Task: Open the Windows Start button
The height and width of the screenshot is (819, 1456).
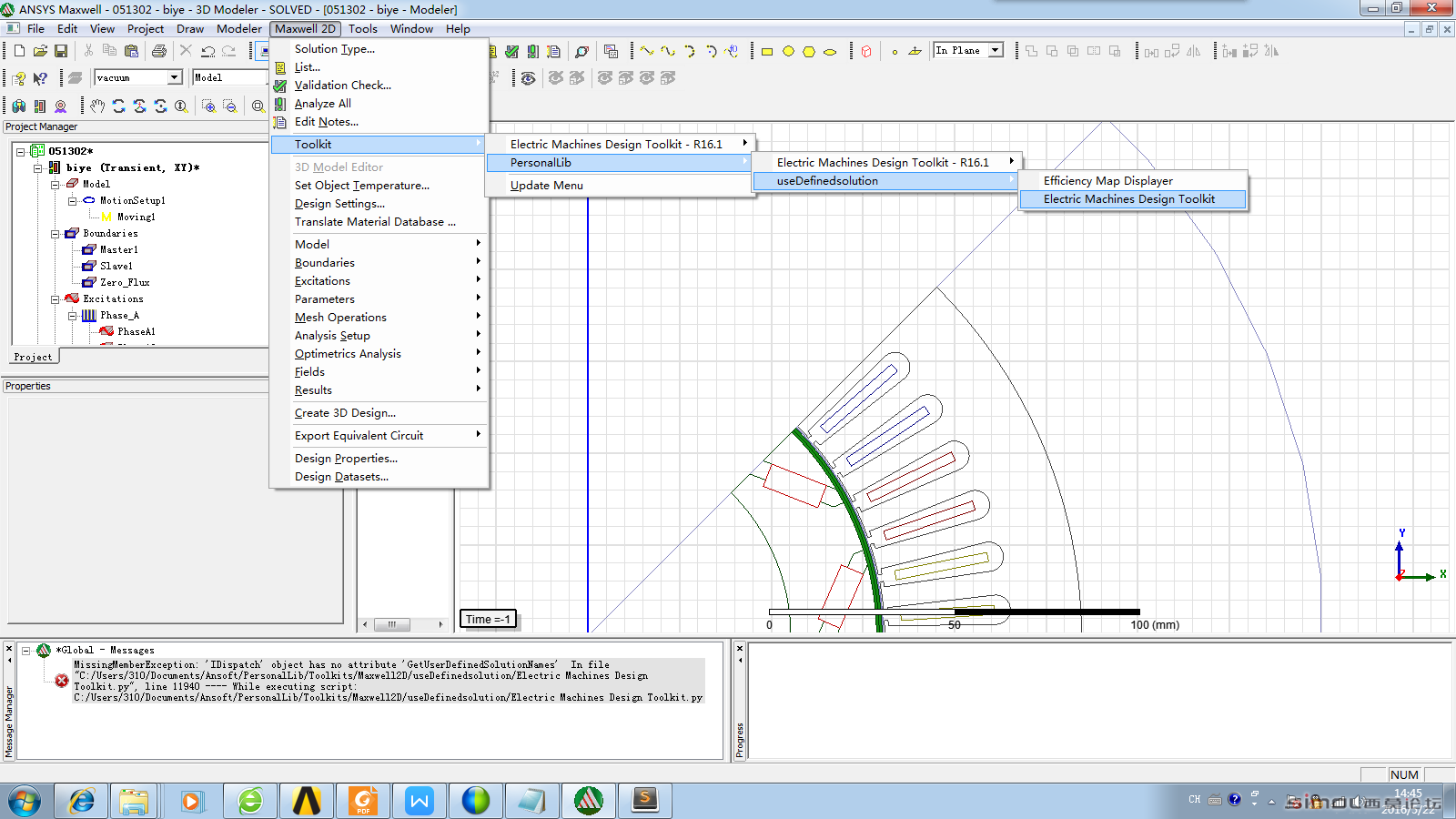Action: click(x=25, y=801)
